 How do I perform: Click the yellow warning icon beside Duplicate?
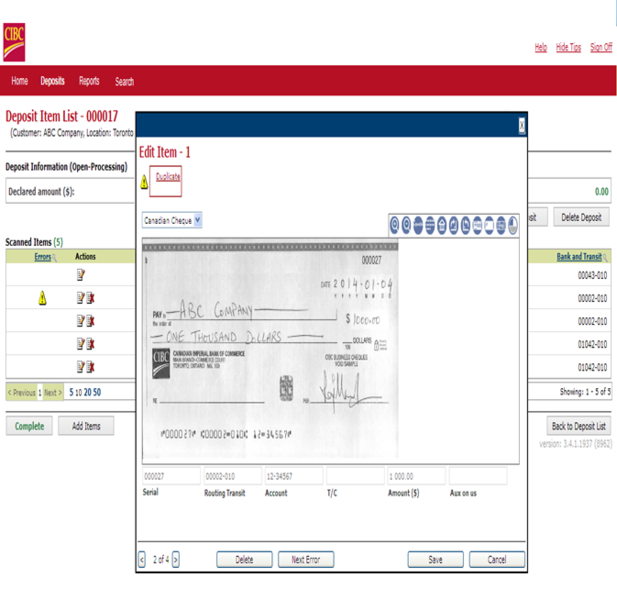[x=144, y=182]
